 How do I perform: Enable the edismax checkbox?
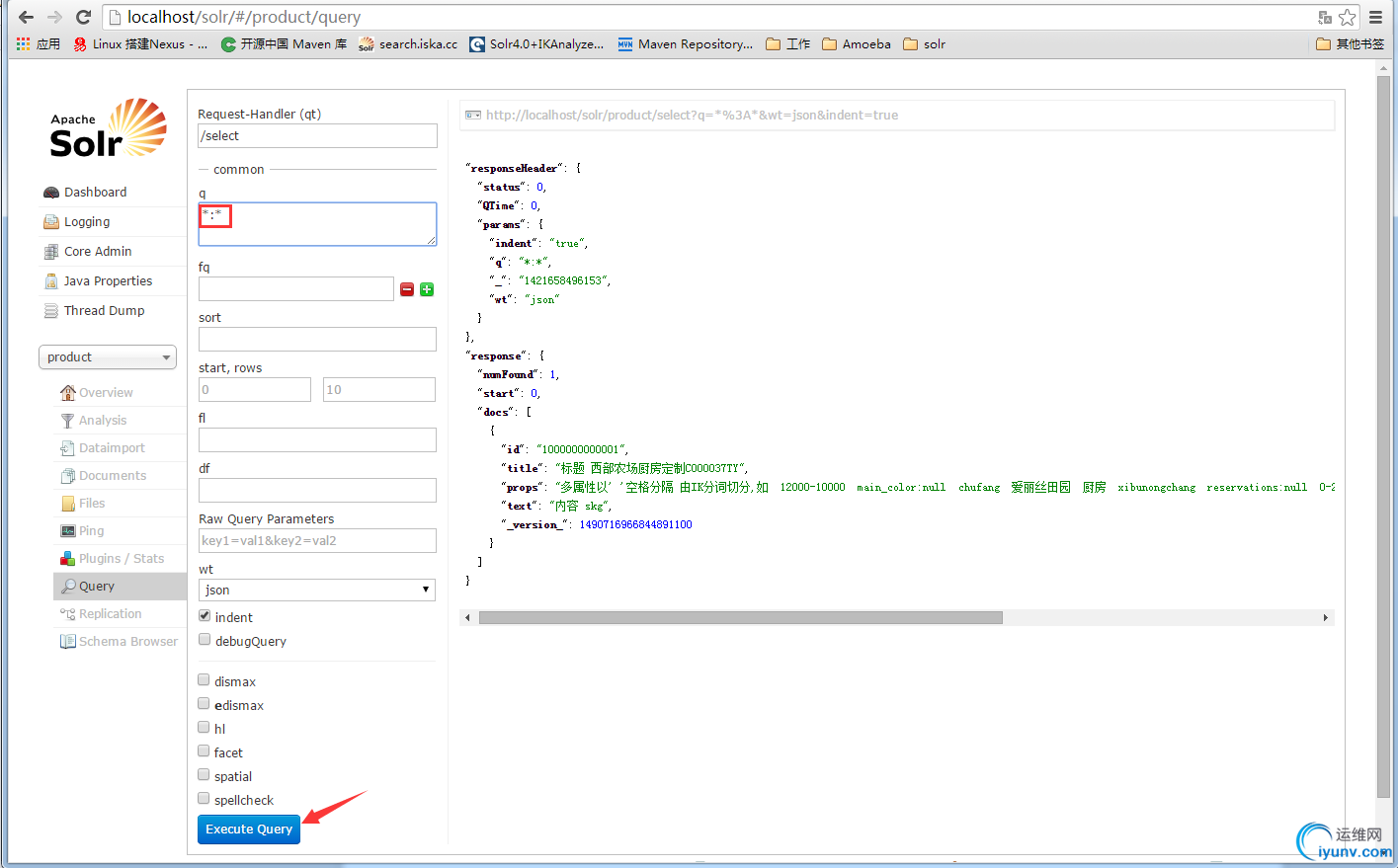[x=204, y=704]
